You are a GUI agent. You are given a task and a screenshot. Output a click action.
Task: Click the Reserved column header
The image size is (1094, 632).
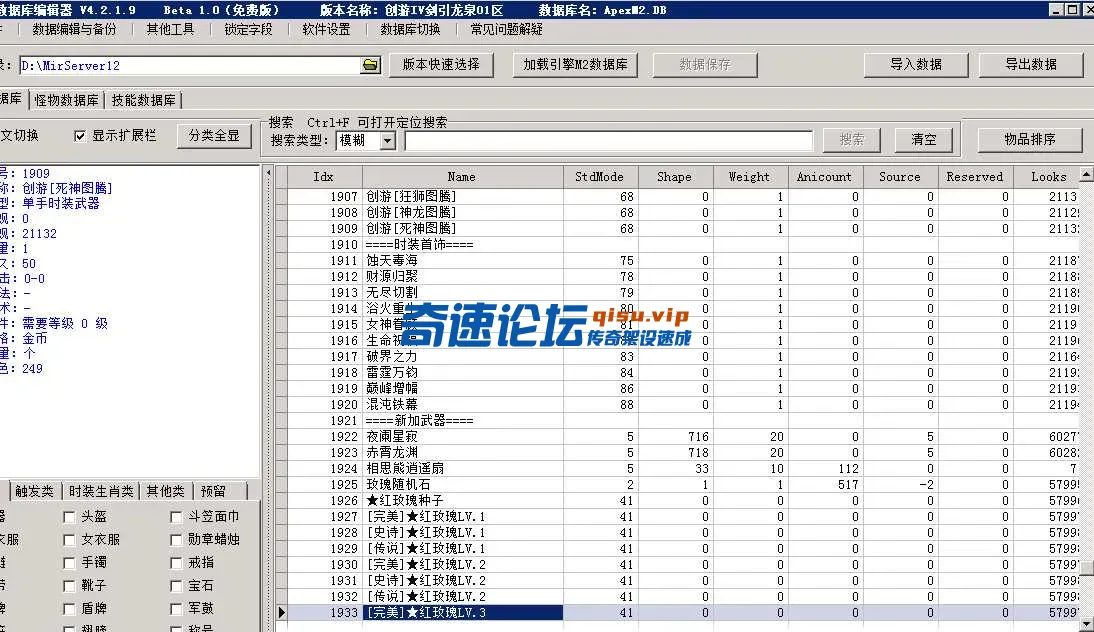point(975,177)
